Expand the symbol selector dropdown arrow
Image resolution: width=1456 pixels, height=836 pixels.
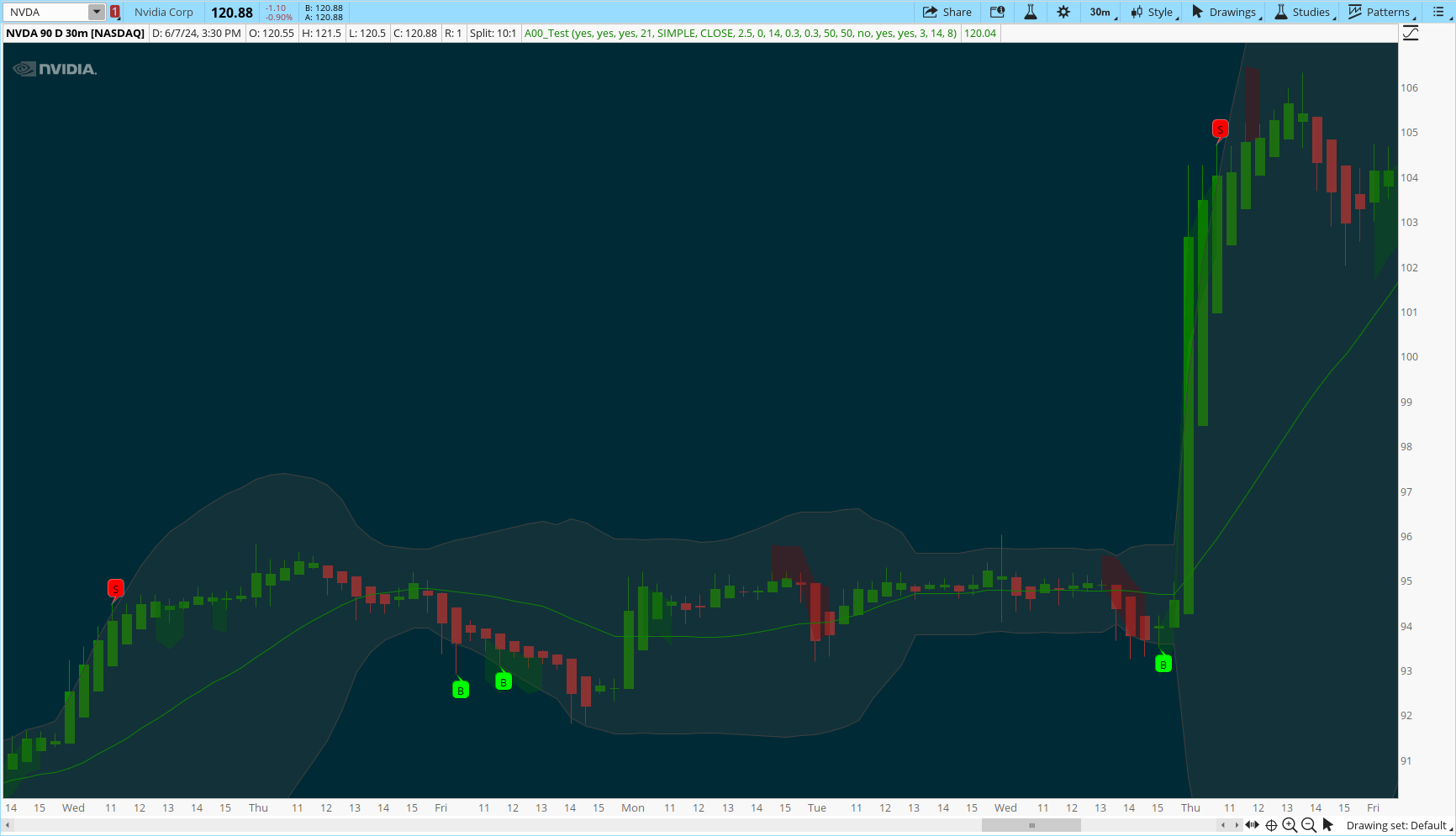pyautogui.click(x=97, y=12)
